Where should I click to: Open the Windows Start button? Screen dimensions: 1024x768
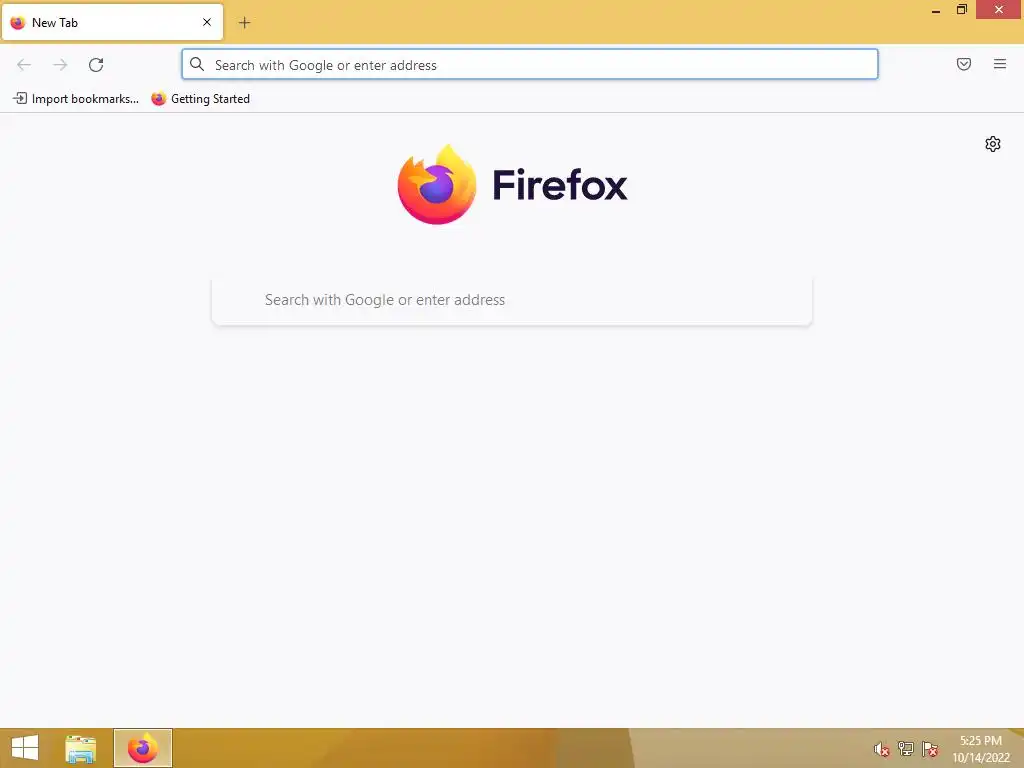point(25,748)
